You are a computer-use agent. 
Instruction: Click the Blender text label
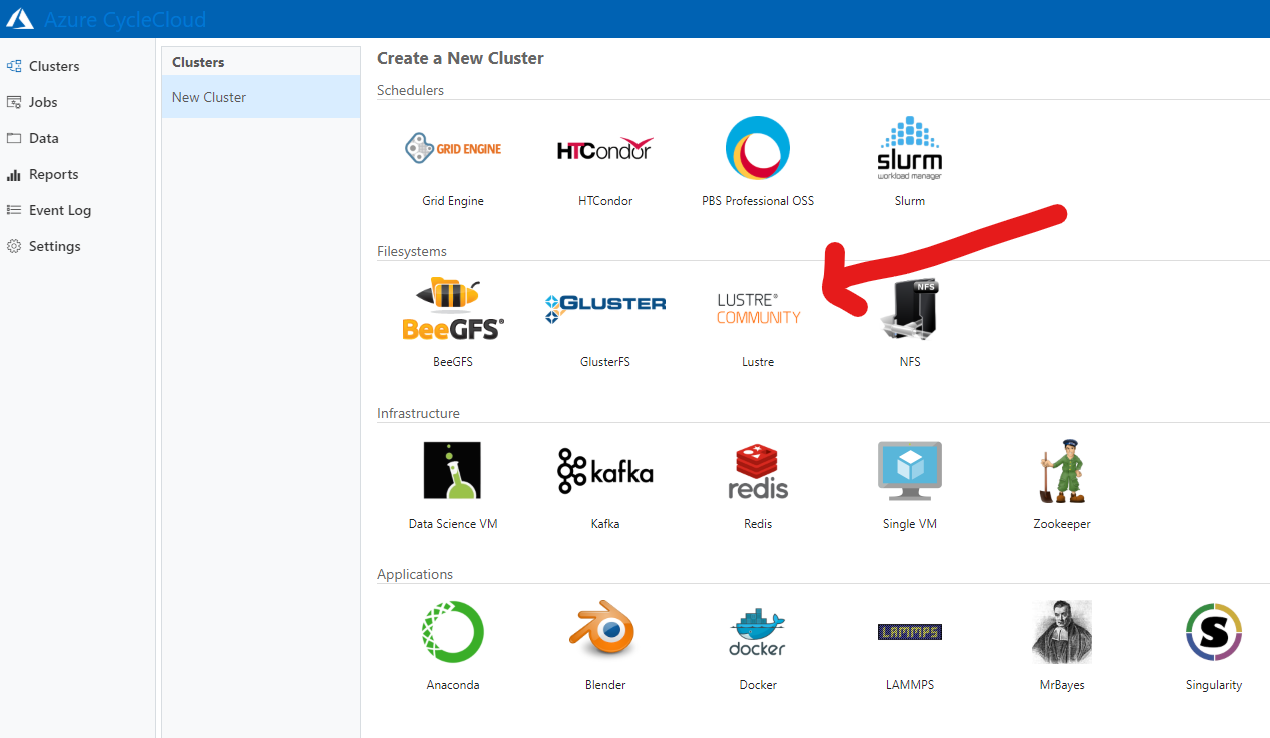[605, 685]
